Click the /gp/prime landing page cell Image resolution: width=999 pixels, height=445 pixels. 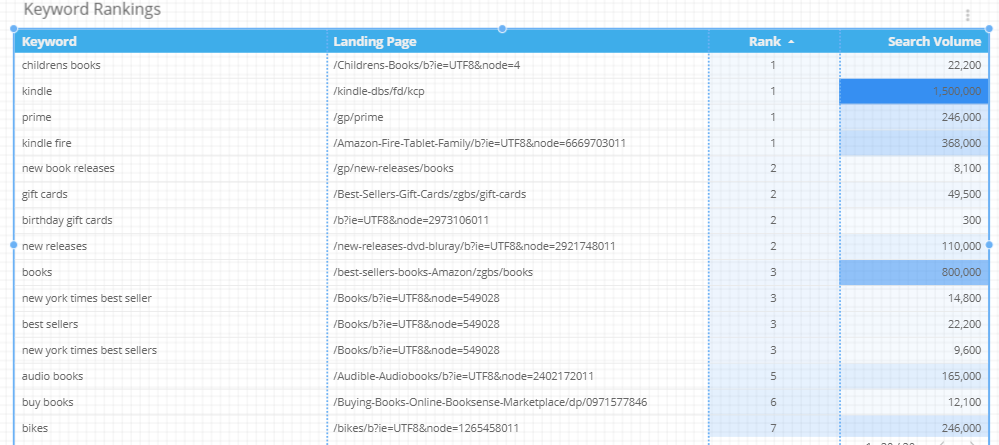point(358,117)
